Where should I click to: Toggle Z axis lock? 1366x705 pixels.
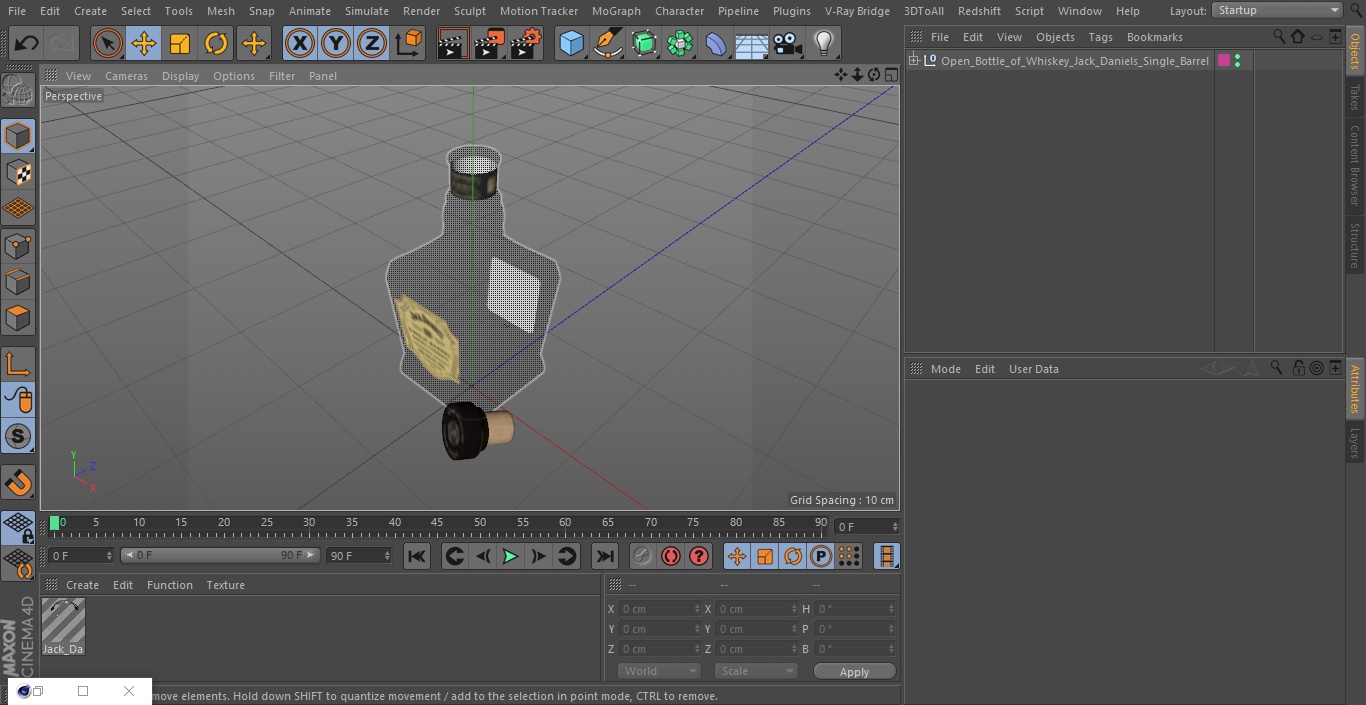coord(371,43)
